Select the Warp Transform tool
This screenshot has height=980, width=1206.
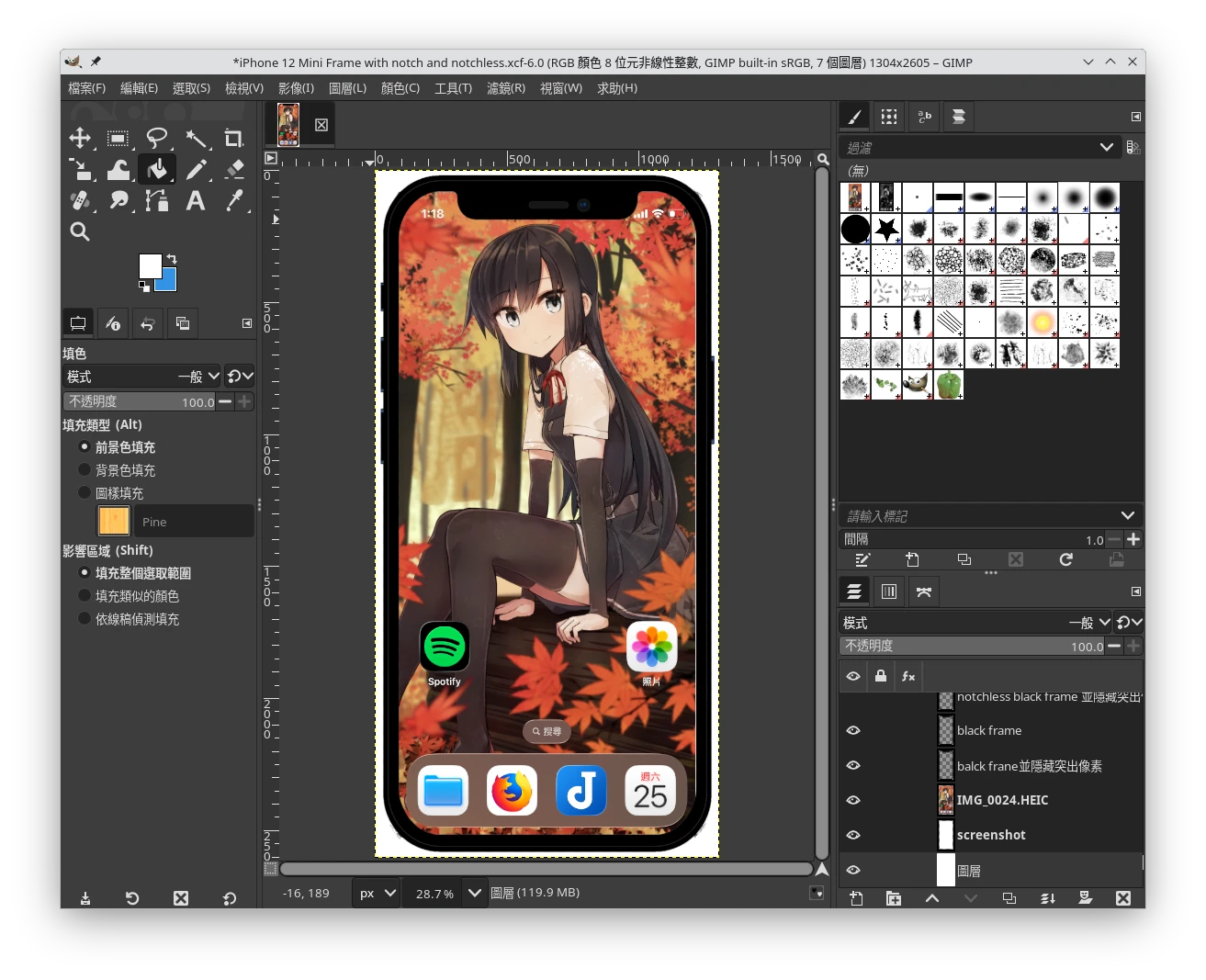pos(118,170)
